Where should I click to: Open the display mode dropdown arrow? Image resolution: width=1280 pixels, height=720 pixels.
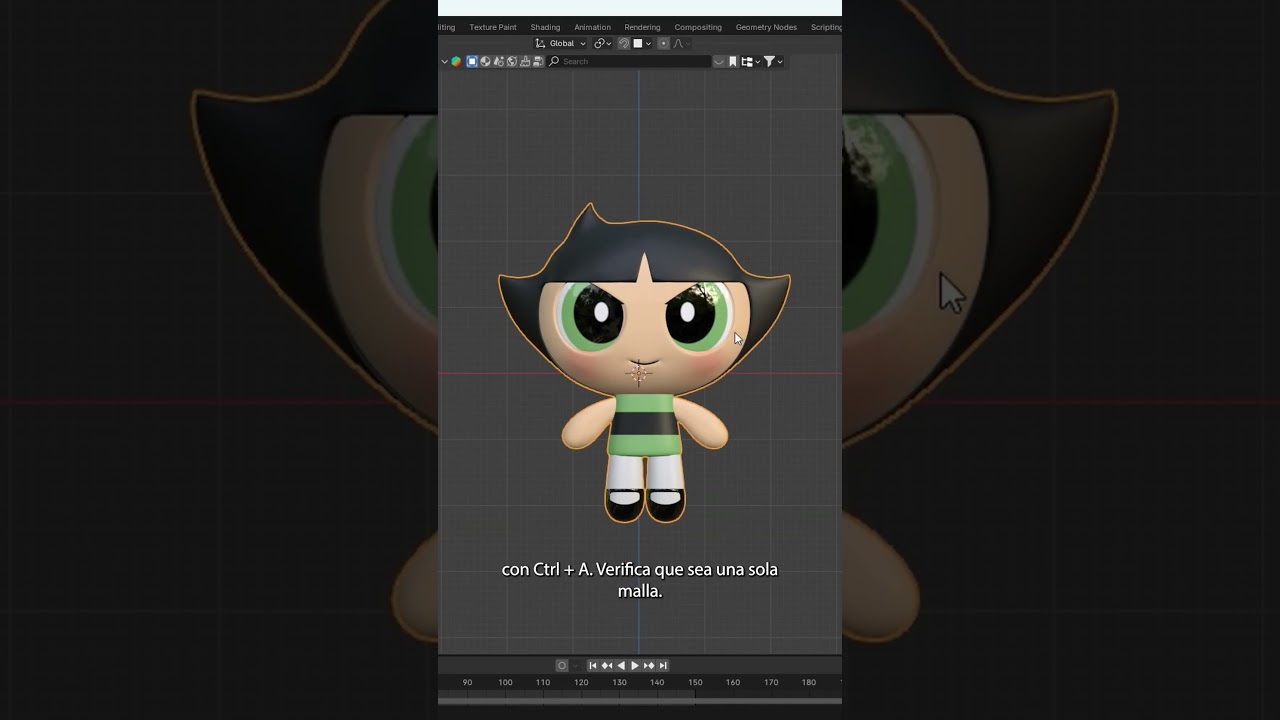pyautogui.click(x=758, y=61)
